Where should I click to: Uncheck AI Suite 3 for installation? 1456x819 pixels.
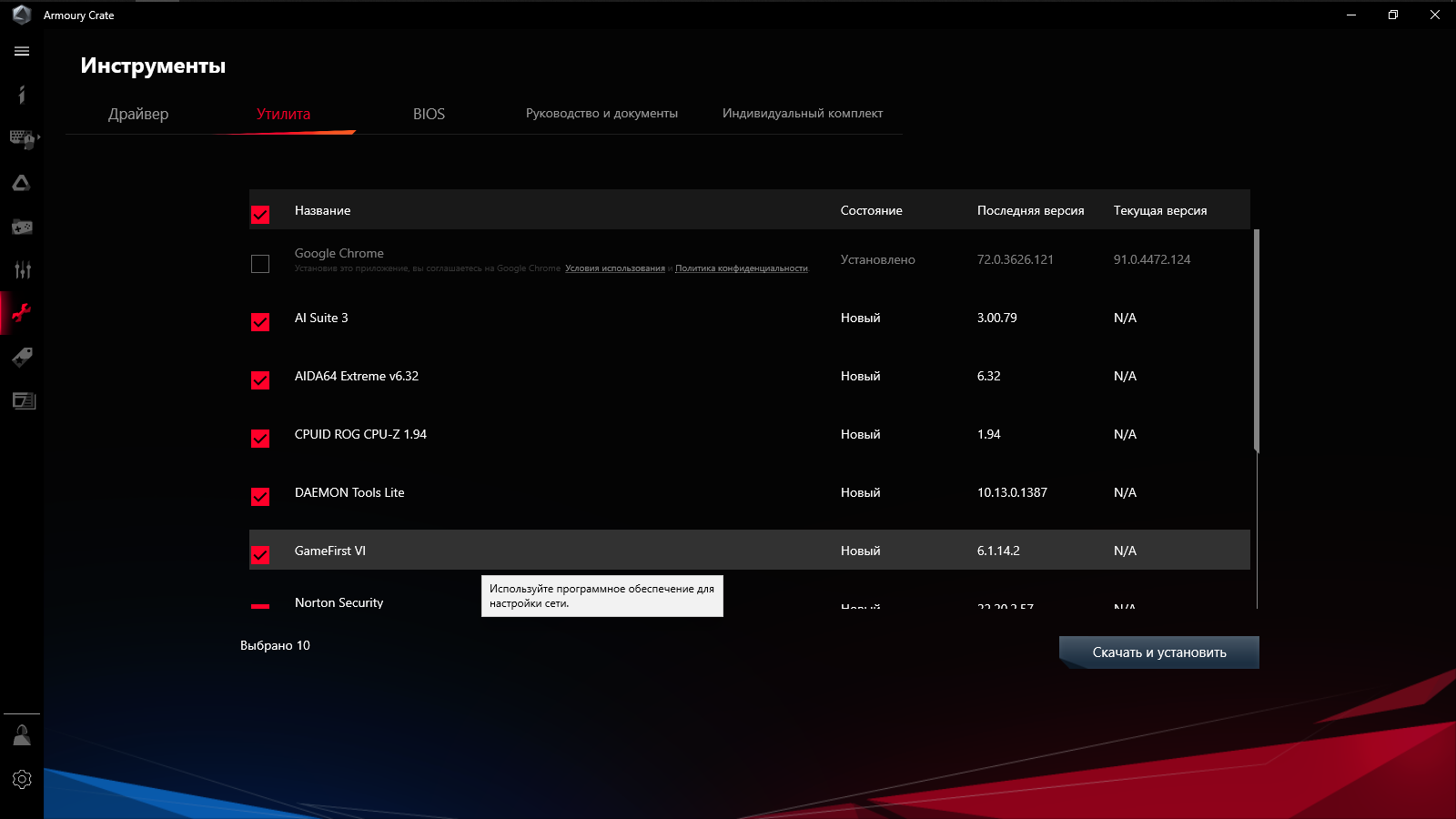[x=260, y=322]
